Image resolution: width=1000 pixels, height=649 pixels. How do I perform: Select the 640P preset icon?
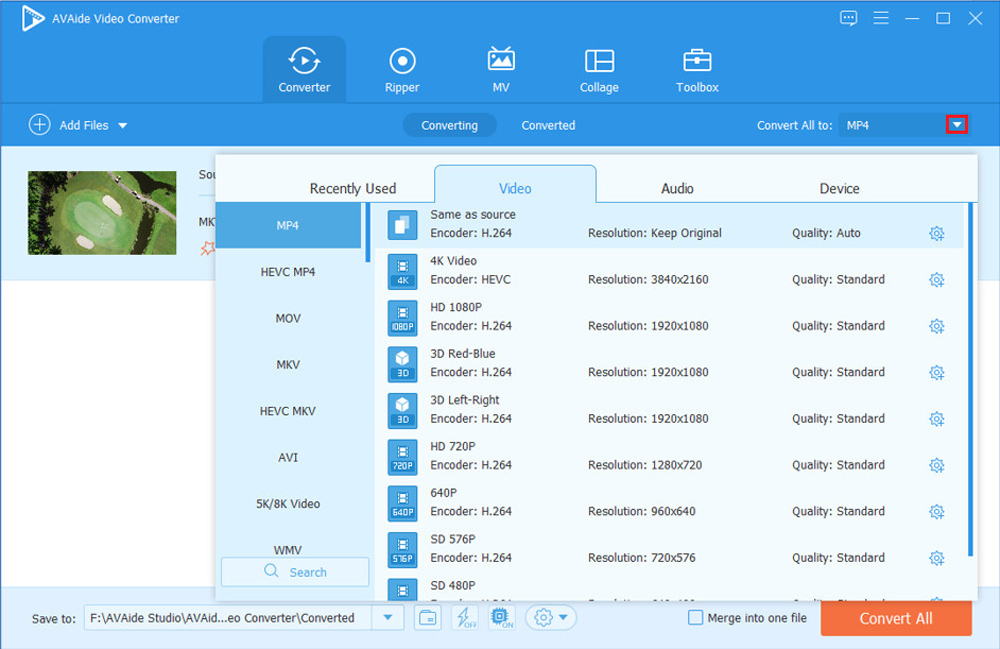(x=402, y=504)
